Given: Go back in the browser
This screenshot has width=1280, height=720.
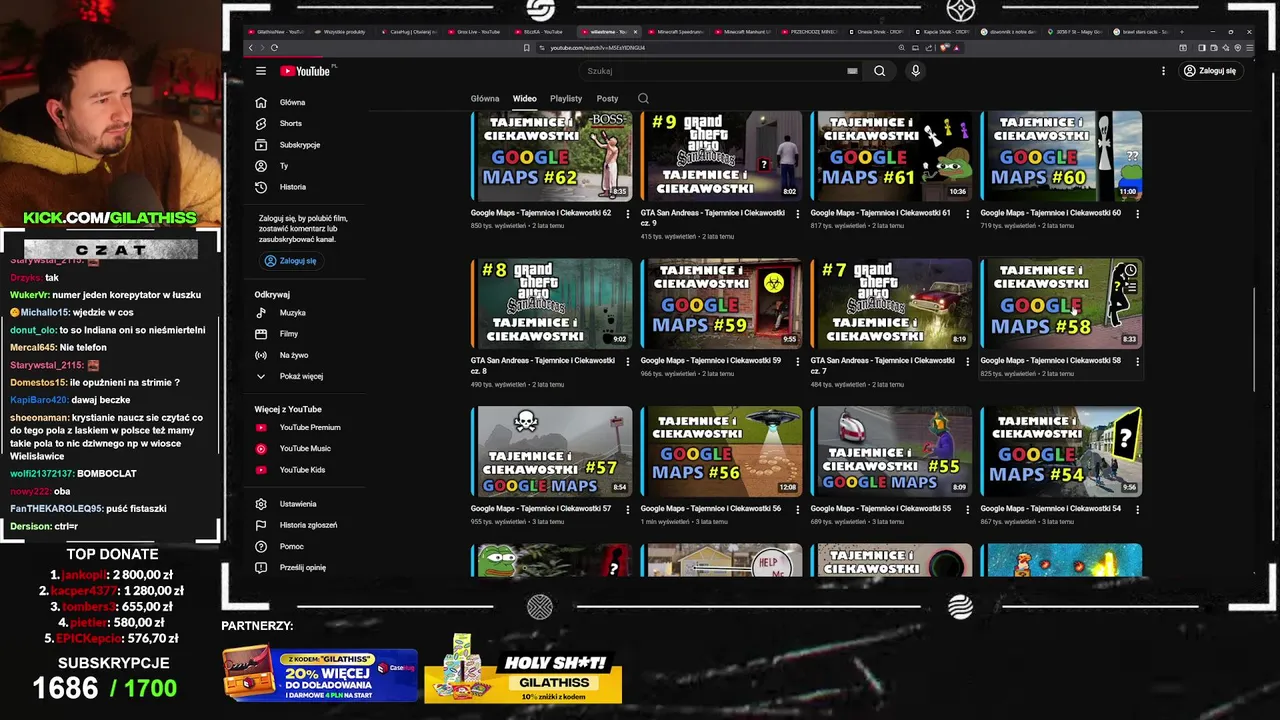Looking at the screenshot, I should point(251,48).
